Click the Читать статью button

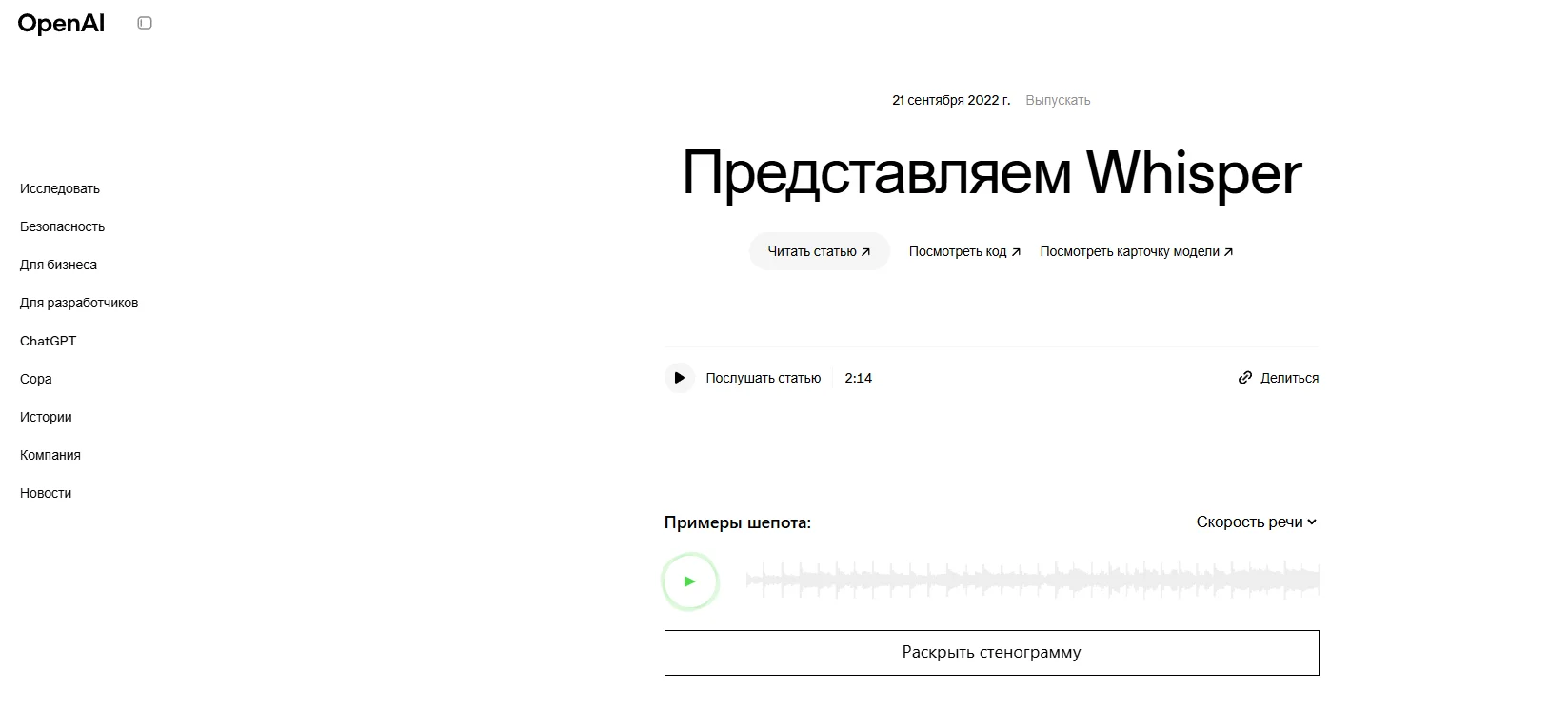point(820,251)
